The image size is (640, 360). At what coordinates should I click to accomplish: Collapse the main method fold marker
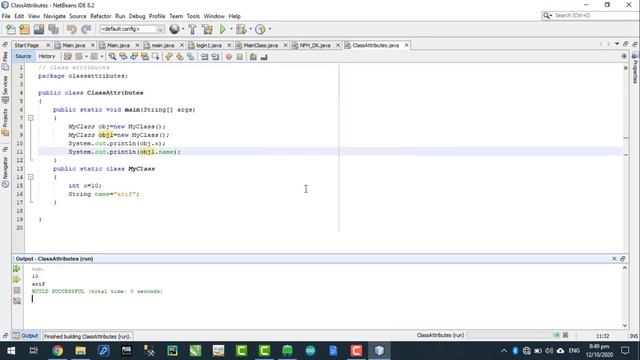tap(31, 118)
